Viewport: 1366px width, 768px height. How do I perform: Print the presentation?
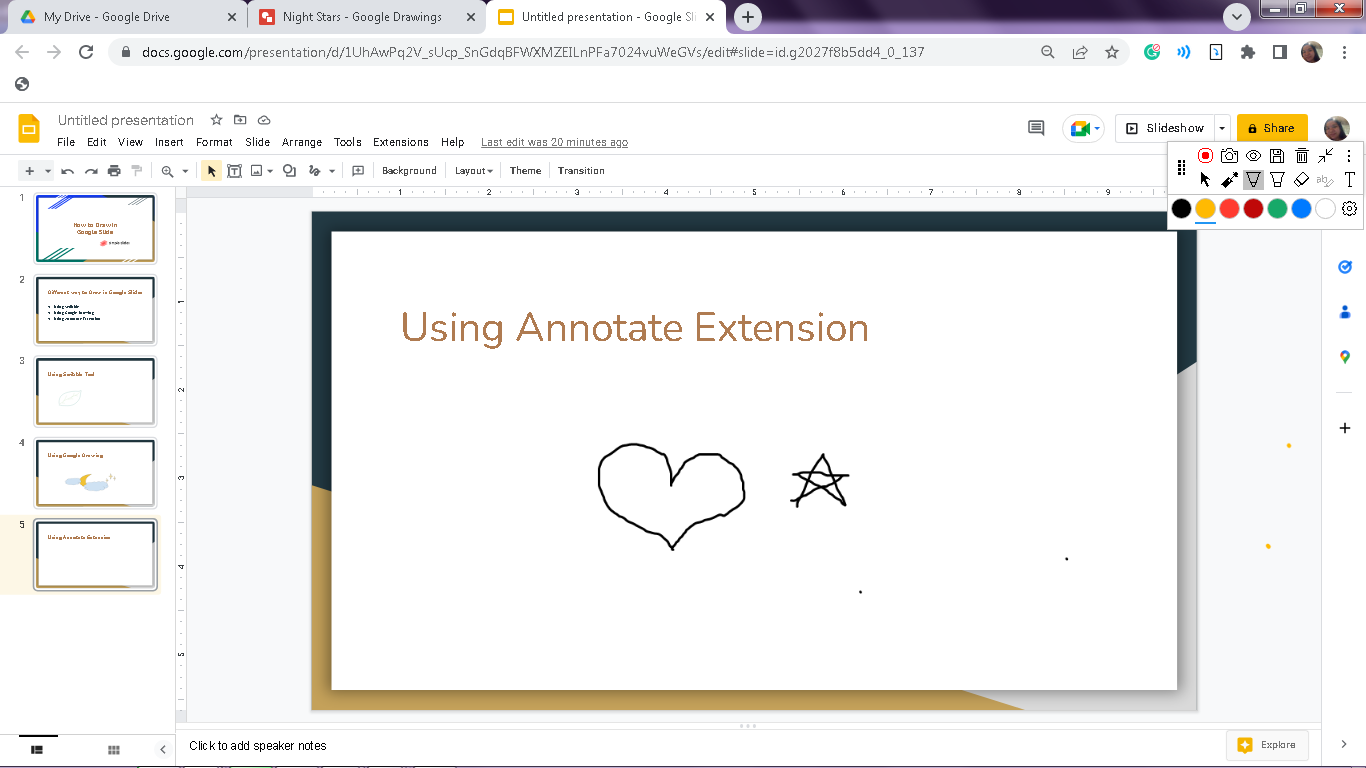click(114, 171)
